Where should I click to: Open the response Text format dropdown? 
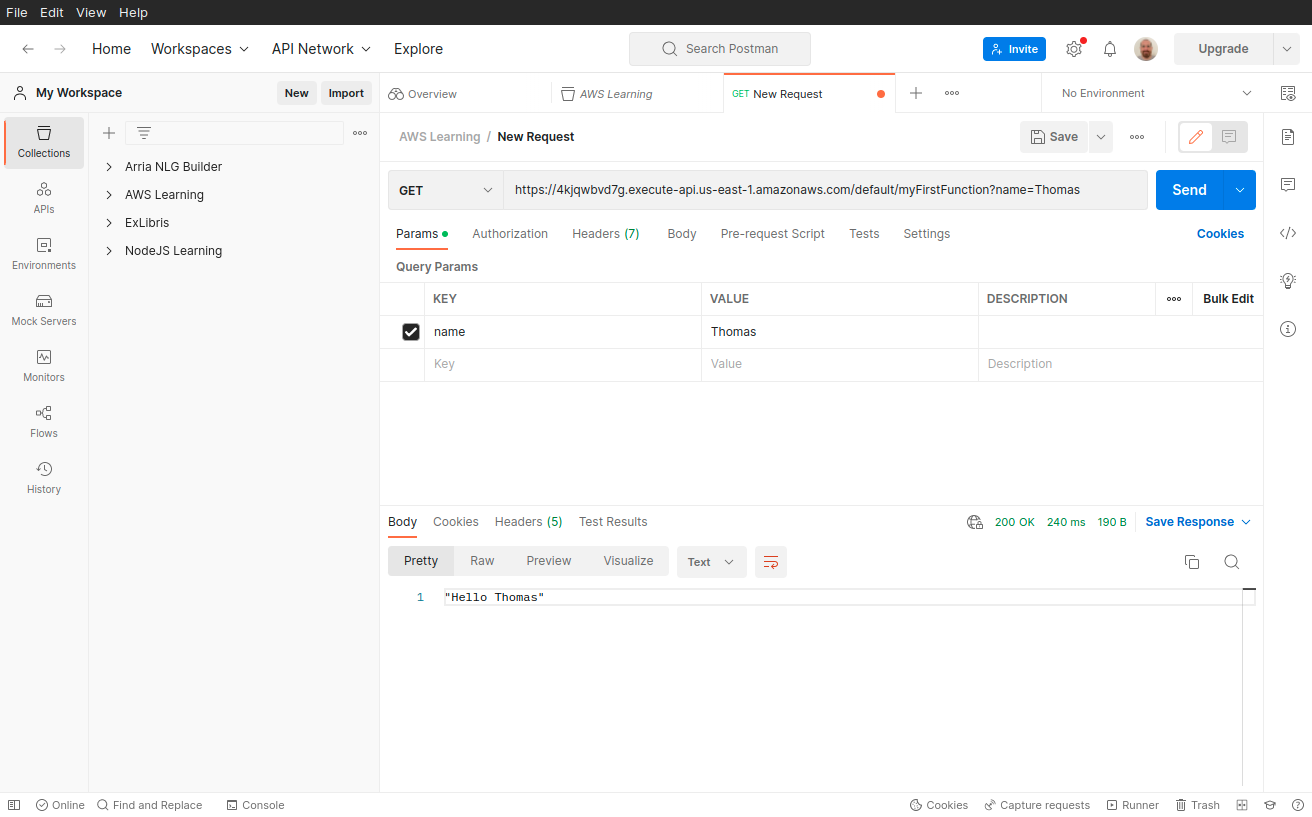click(710, 562)
